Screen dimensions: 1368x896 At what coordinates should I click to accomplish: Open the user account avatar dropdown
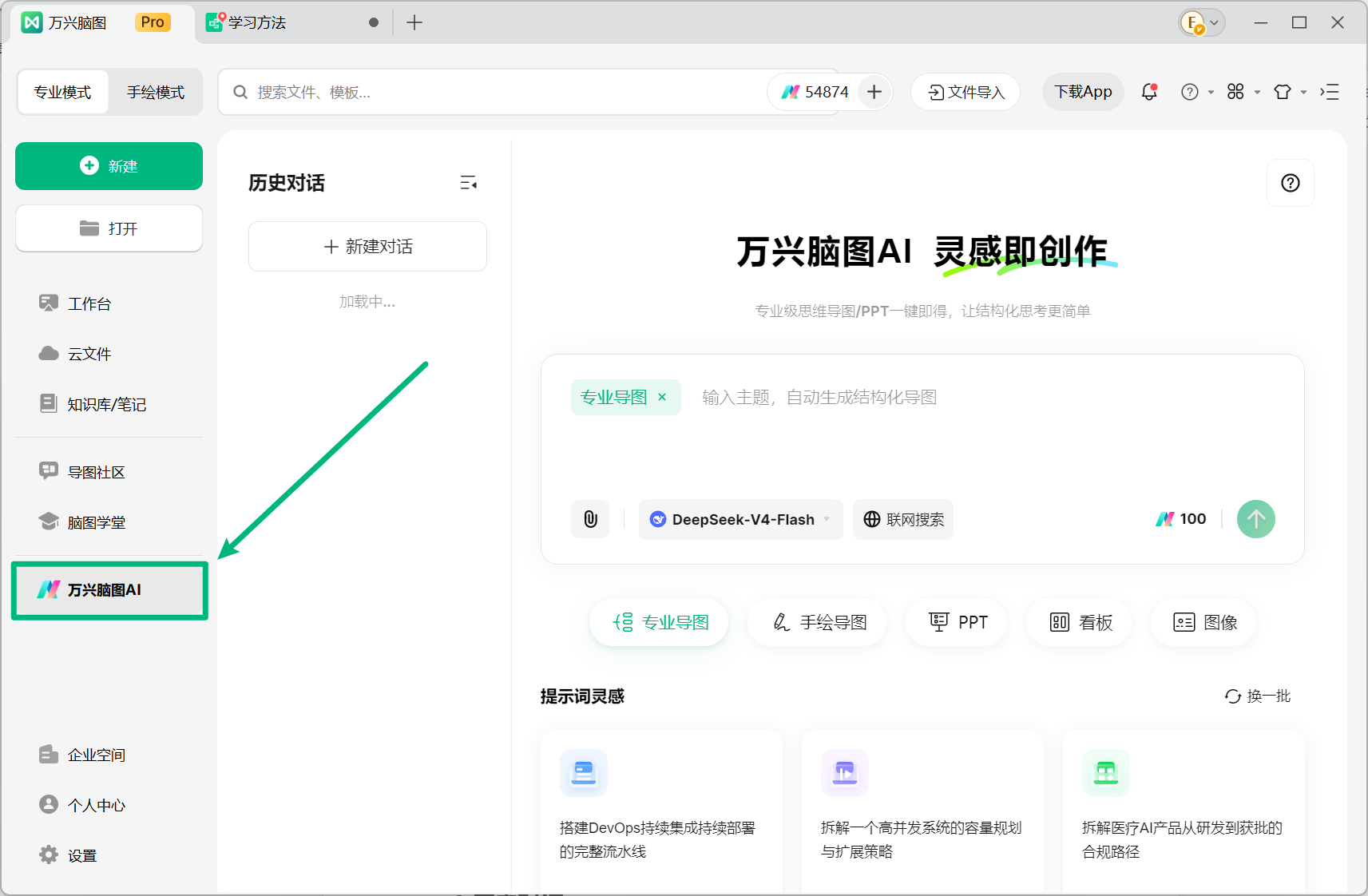(x=1202, y=22)
